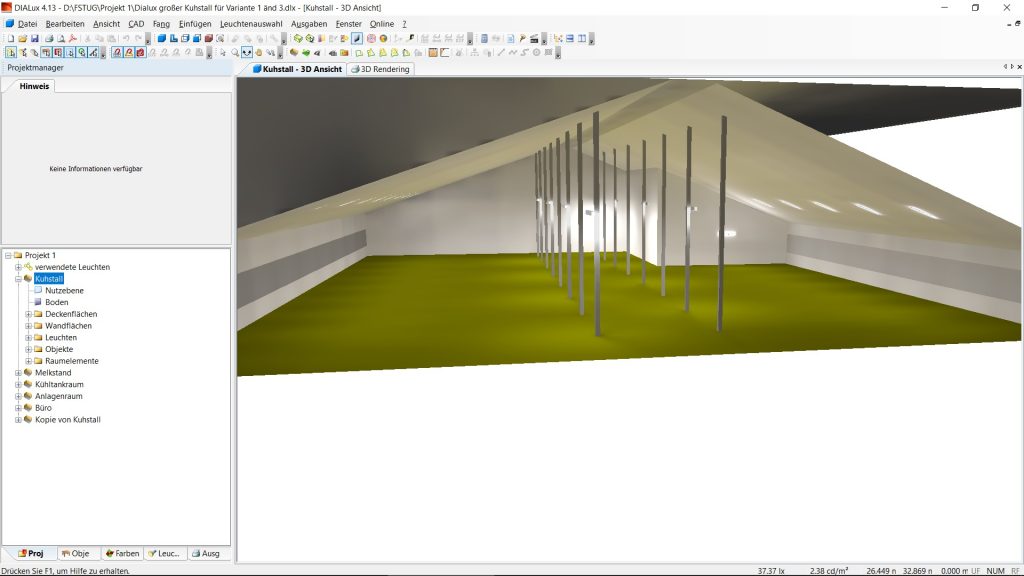Click the document output icon

coord(510,39)
